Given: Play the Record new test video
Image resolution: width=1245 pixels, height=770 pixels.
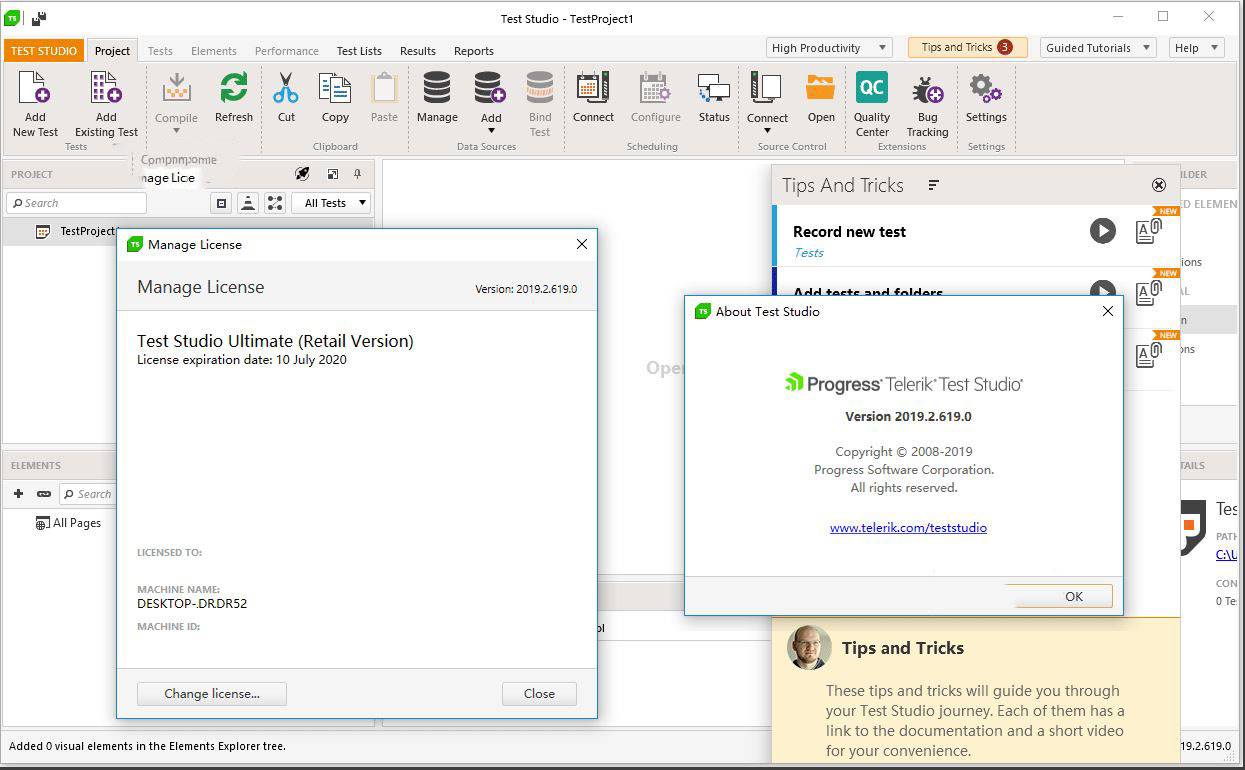Looking at the screenshot, I should coord(1102,231).
